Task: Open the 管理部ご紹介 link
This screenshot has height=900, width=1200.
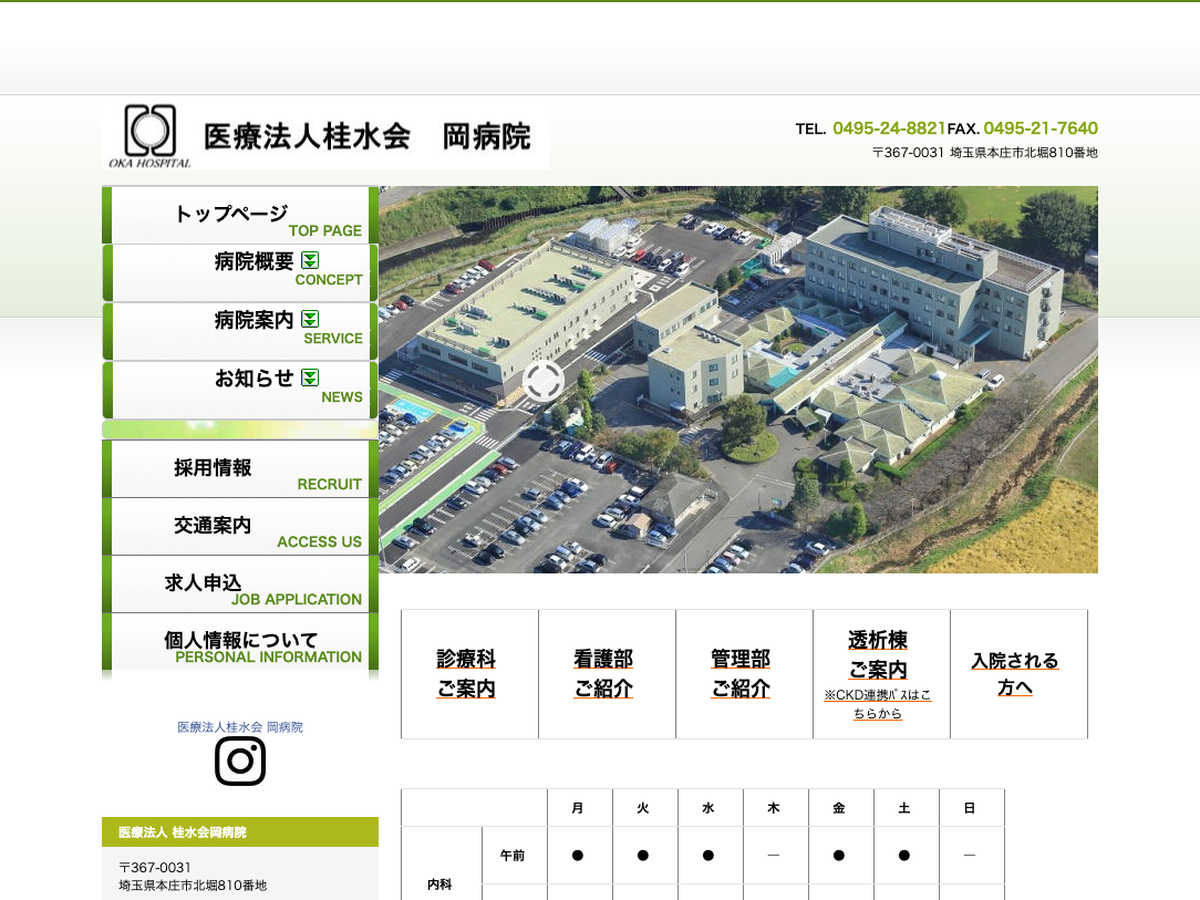Action: pos(740,674)
